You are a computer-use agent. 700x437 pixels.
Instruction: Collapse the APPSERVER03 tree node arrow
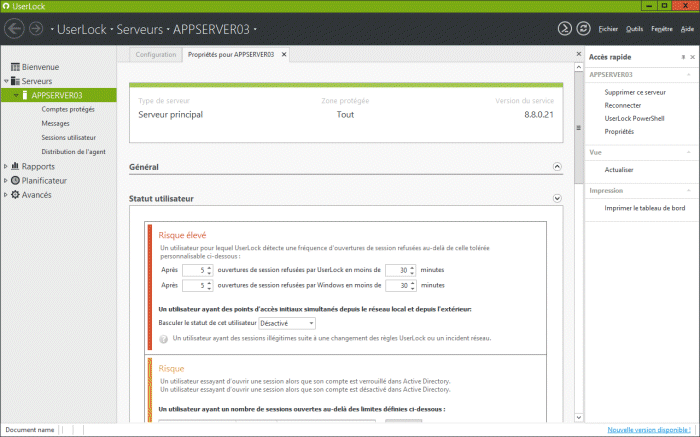(x=16, y=96)
